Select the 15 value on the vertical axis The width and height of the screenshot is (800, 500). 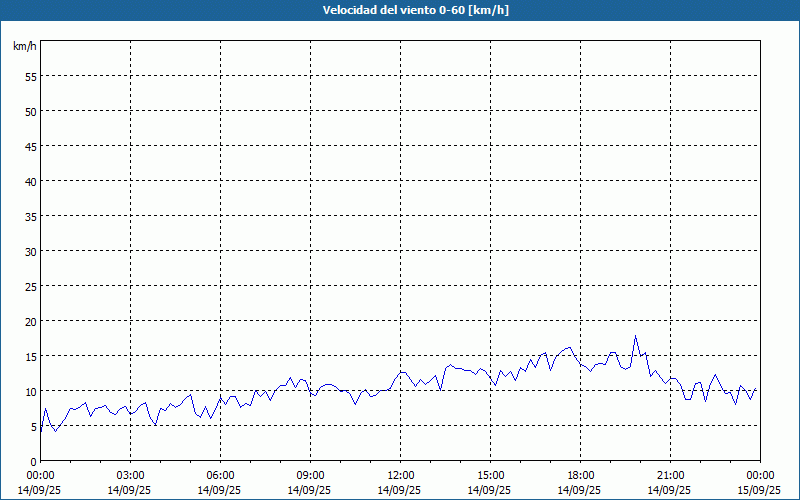[31, 356]
